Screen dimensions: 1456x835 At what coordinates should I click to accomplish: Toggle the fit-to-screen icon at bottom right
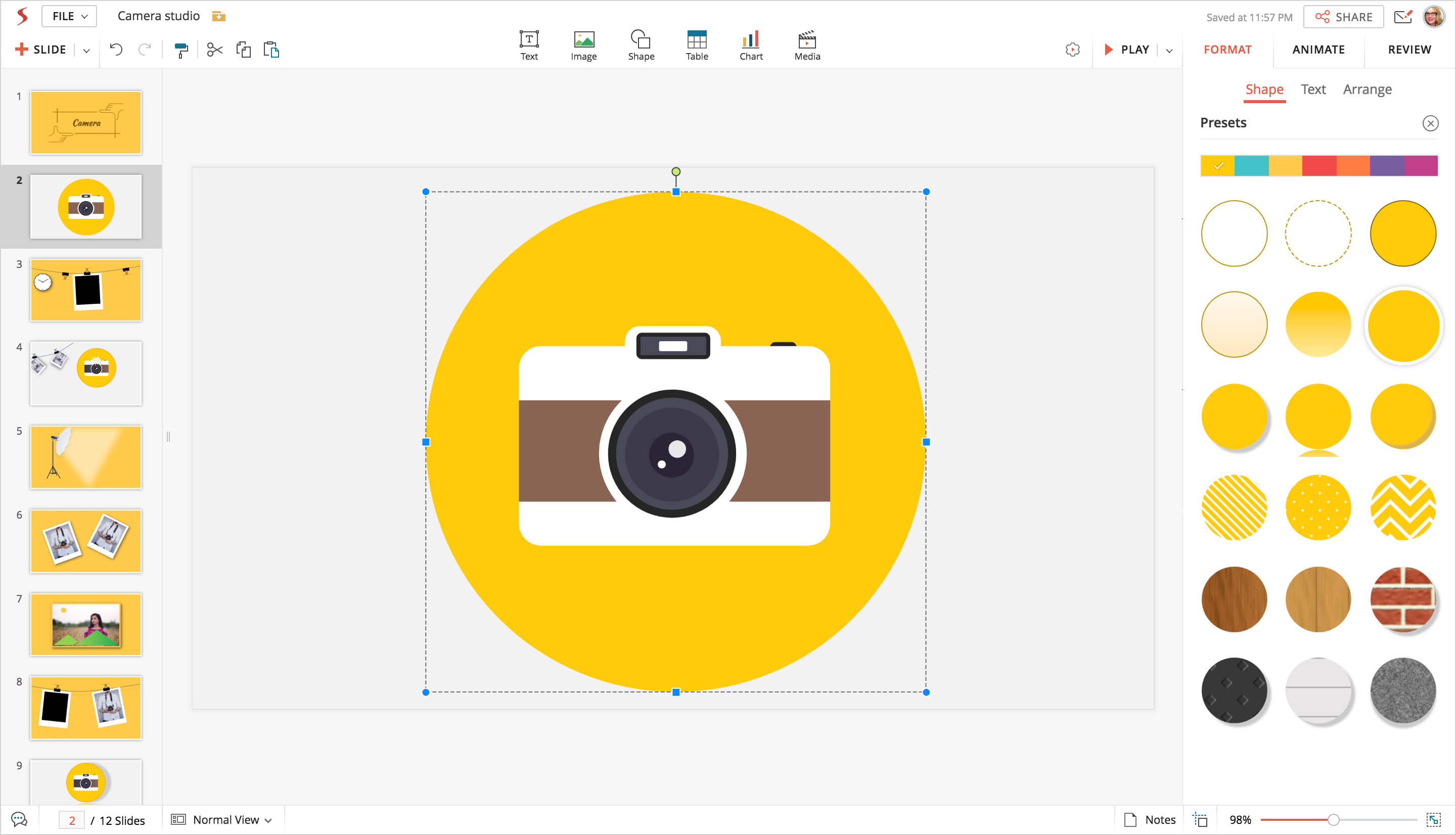(x=1433, y=819)
